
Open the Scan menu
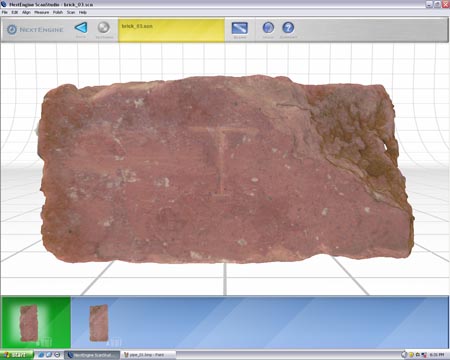point(71,12)
